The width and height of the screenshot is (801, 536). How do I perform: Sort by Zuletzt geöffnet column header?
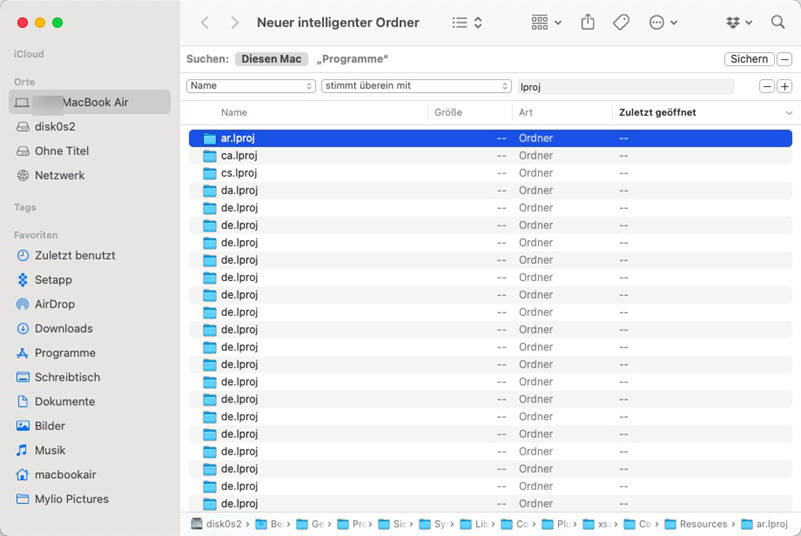pyautogui.click(x=657, y=112)
